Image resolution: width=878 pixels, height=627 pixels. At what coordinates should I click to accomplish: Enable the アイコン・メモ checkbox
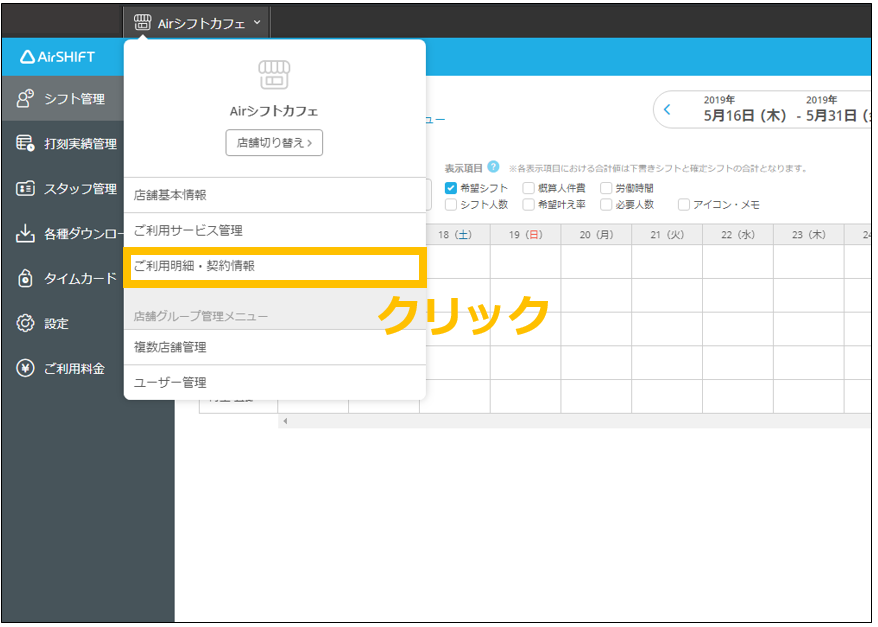click(x=684, y=206)
